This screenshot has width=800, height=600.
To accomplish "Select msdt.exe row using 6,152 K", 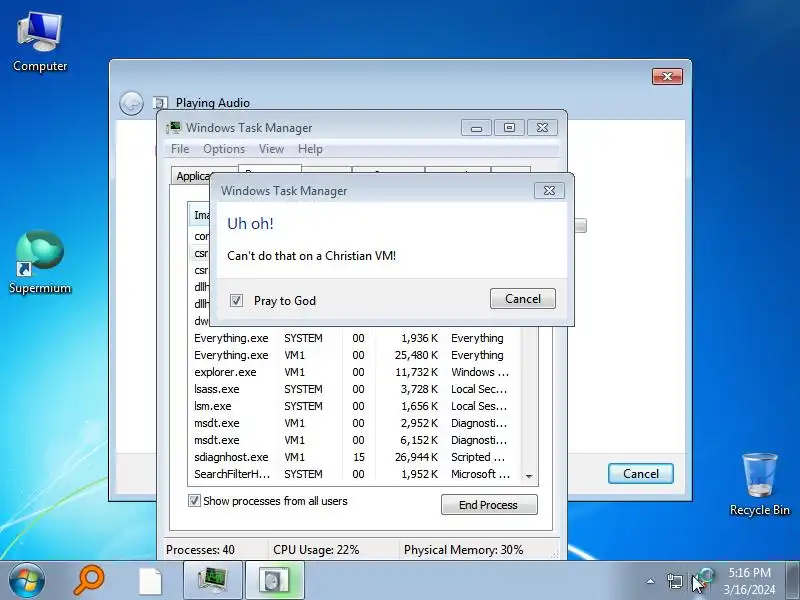I will (x=355, y=440).
